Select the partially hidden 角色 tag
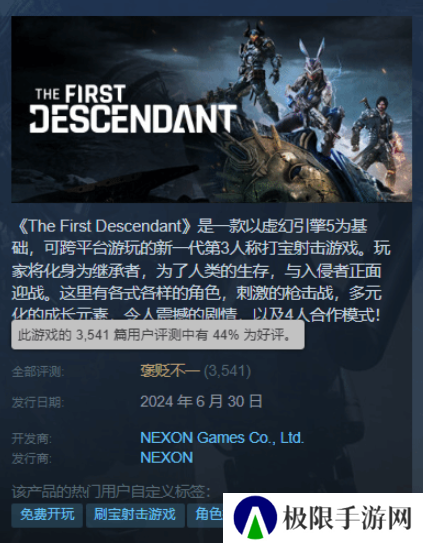Viewport: 423px width, 543px height. [x=205, y=515]
